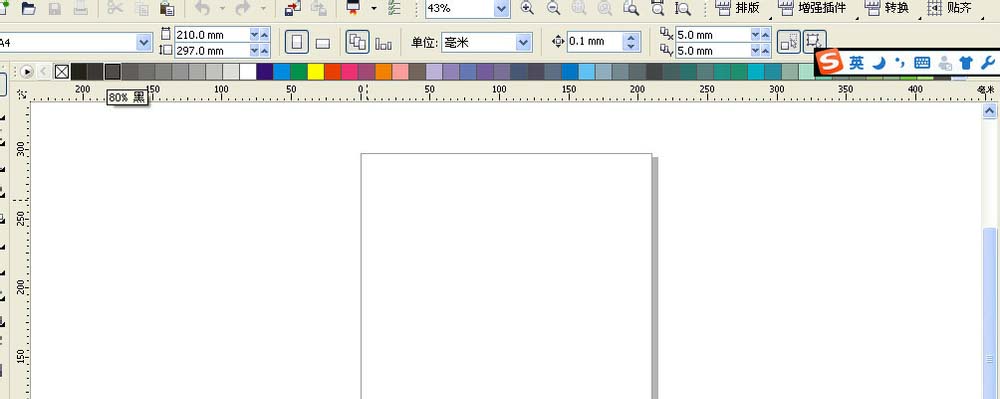Image resolution: width=1000 pixels, height=399 pixels.
Task: Click the Zoom to Page Height icon
Action: (683, 8)
